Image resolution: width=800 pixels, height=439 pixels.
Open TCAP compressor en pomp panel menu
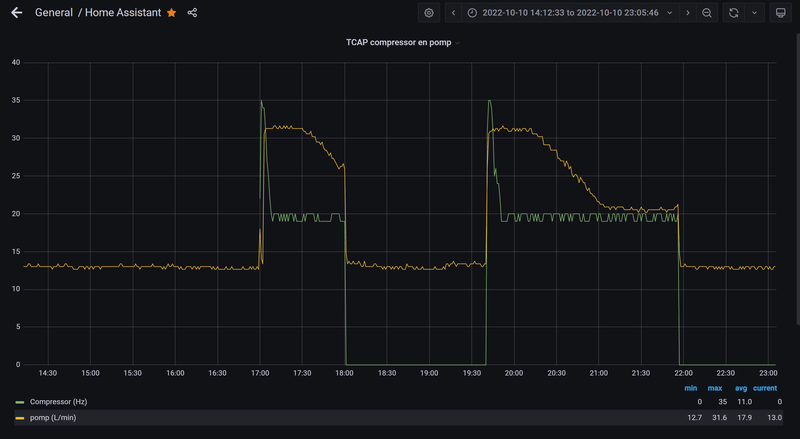[x=403, y=42]
